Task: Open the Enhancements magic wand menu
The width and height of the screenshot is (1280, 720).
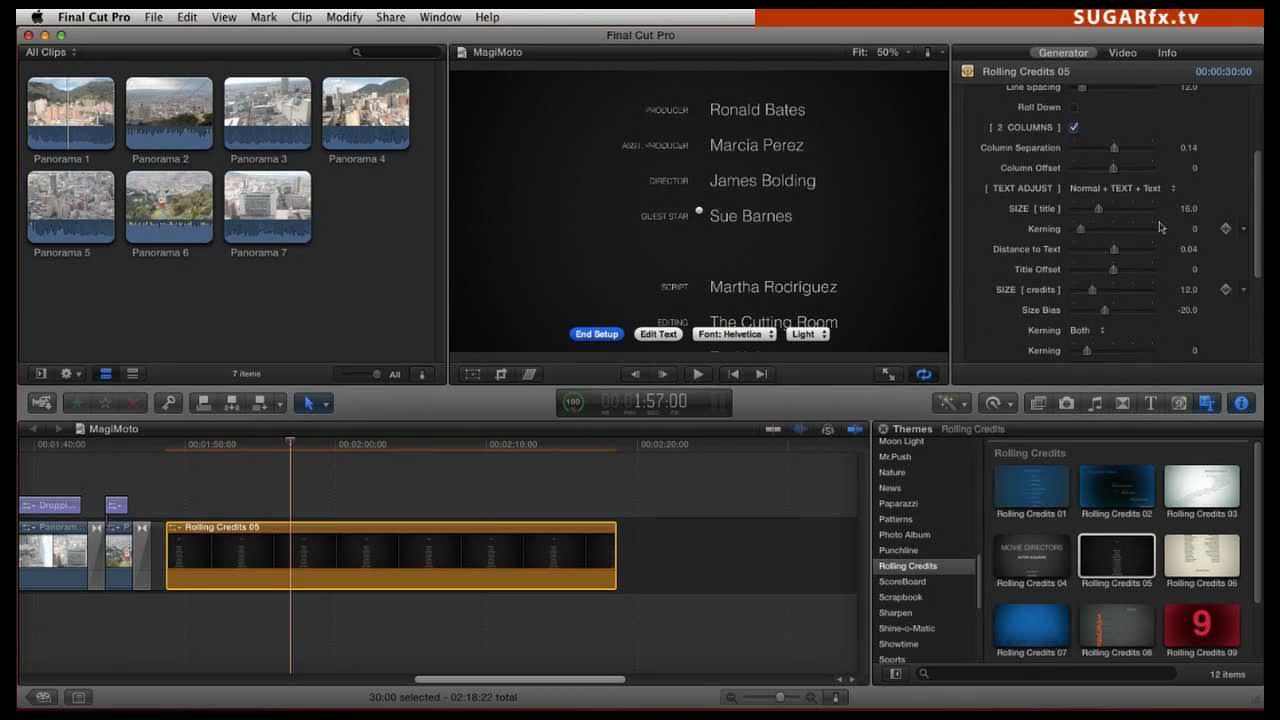Action: coord(948,403)
